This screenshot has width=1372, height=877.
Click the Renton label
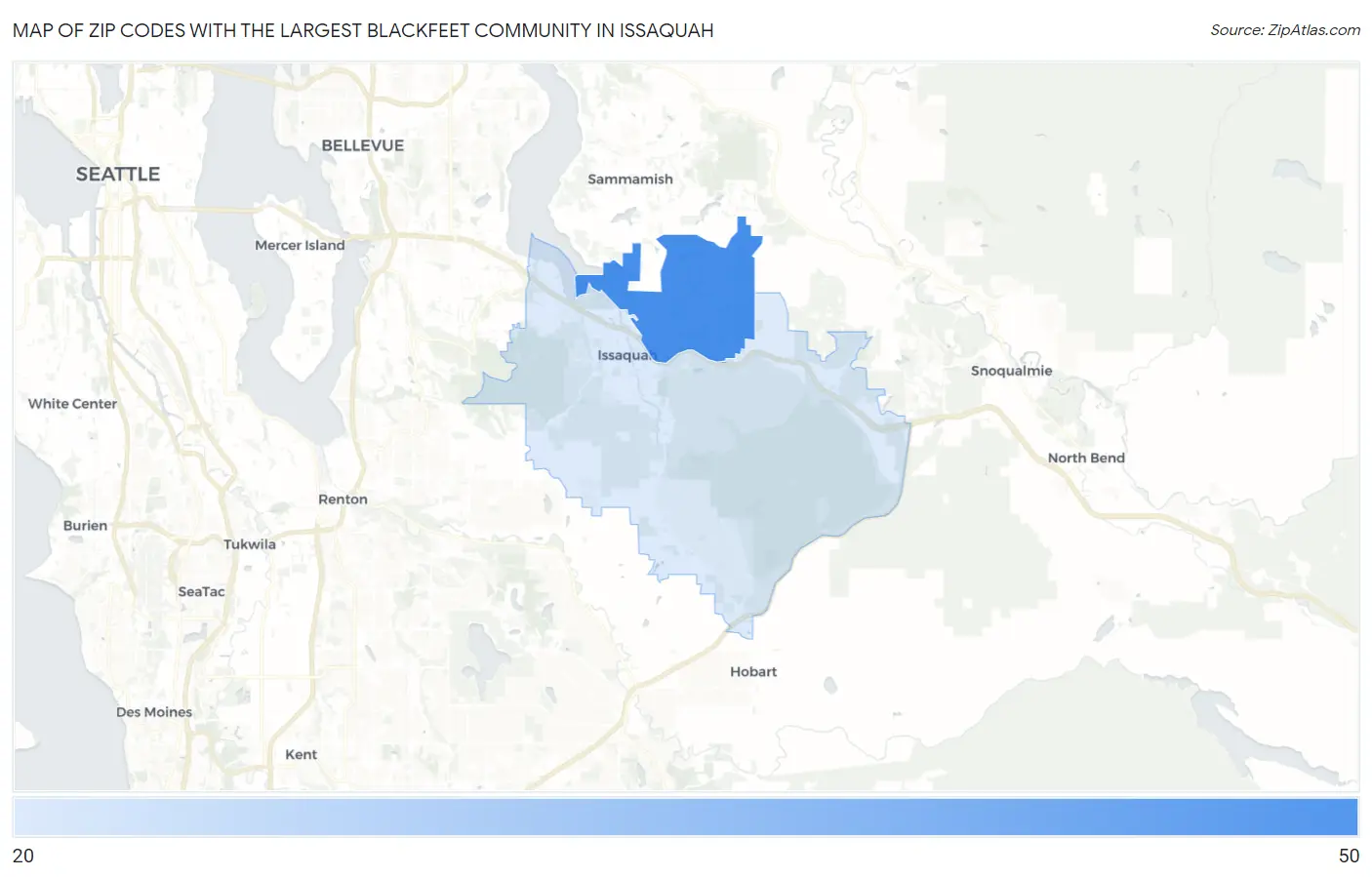tap(343, 499)
